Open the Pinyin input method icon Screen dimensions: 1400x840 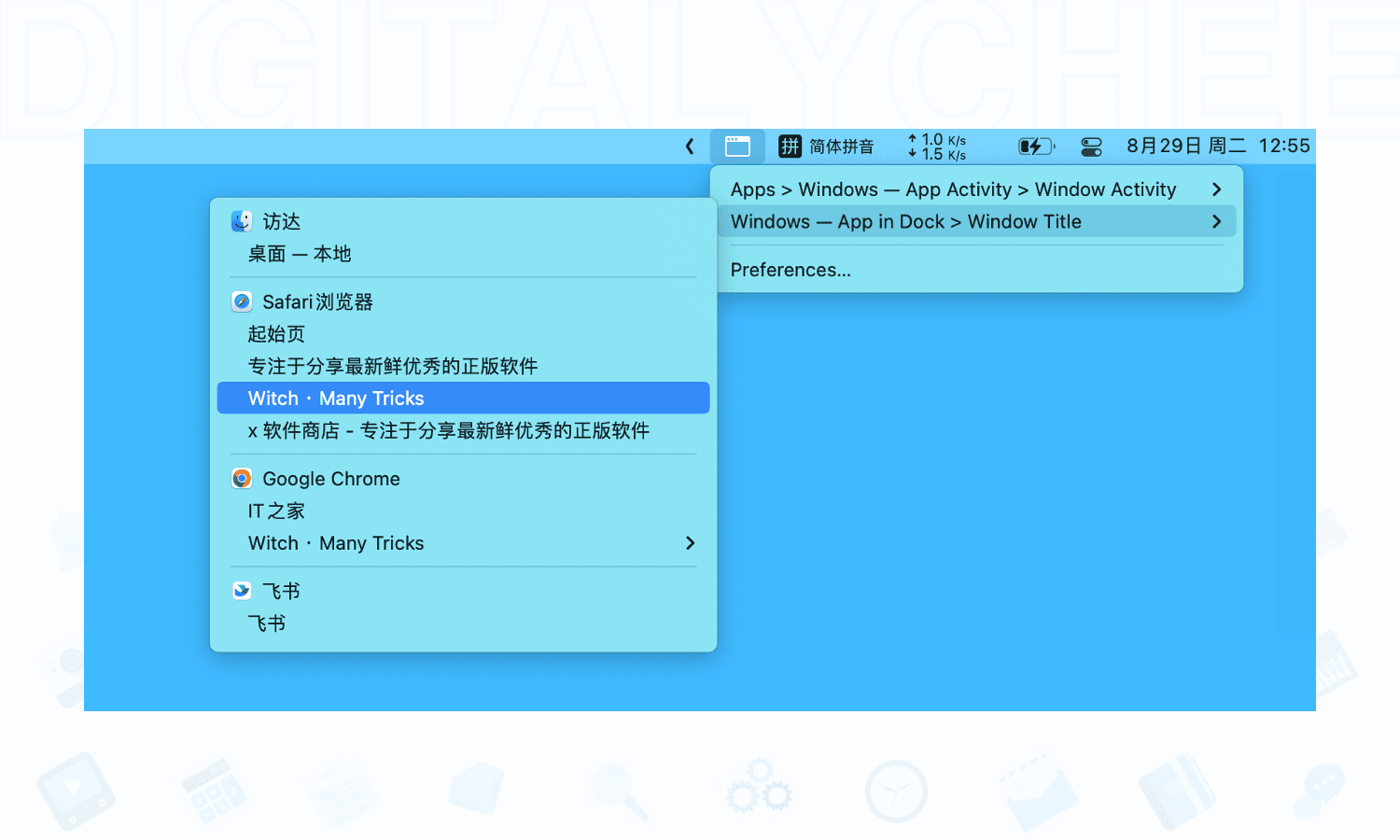[x=791, y=147]
